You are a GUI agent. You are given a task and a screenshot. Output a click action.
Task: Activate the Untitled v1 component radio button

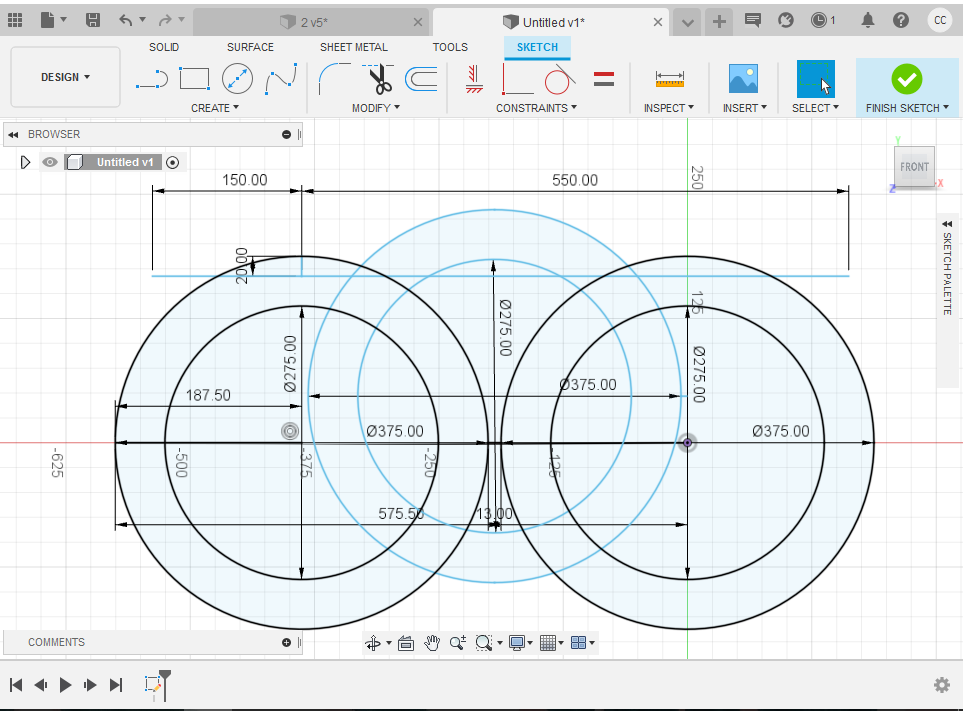[173, 163]
